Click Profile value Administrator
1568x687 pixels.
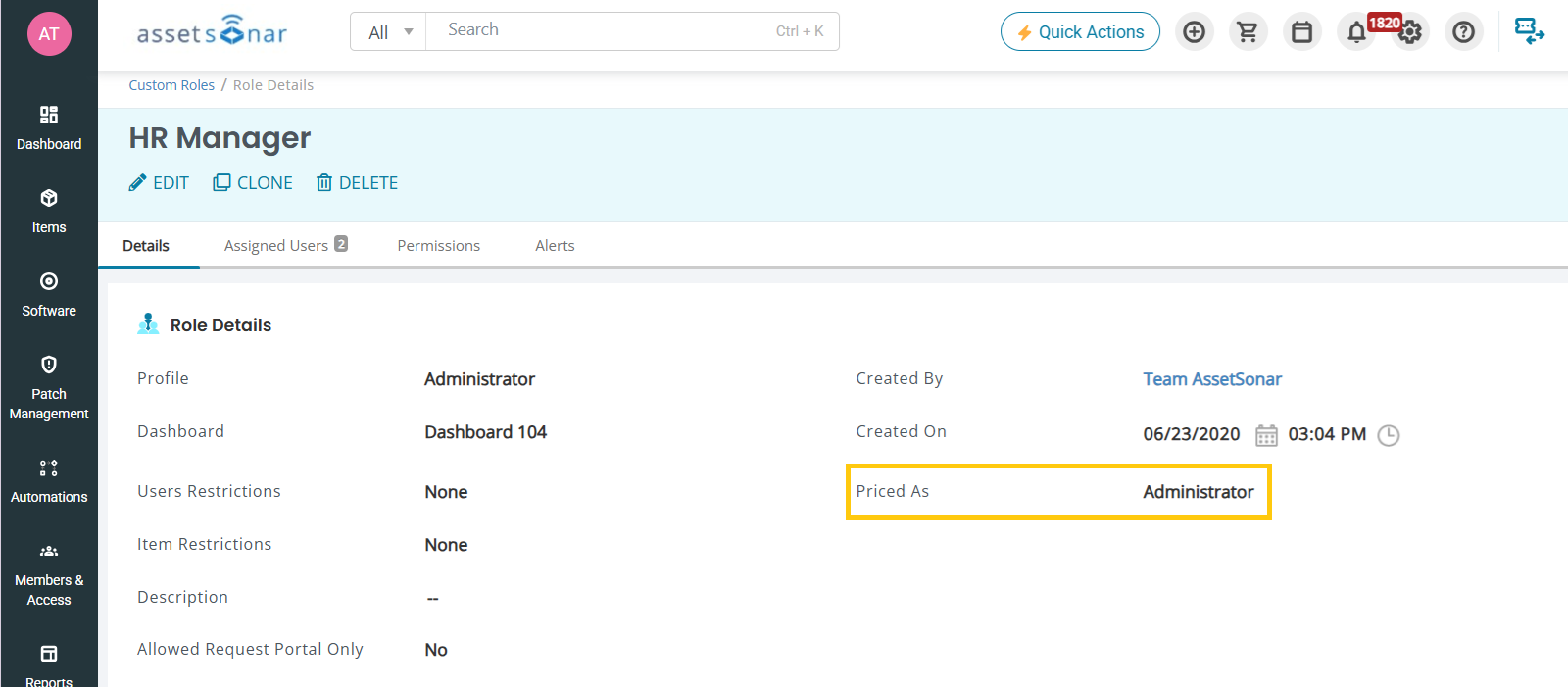click(479, 379)
